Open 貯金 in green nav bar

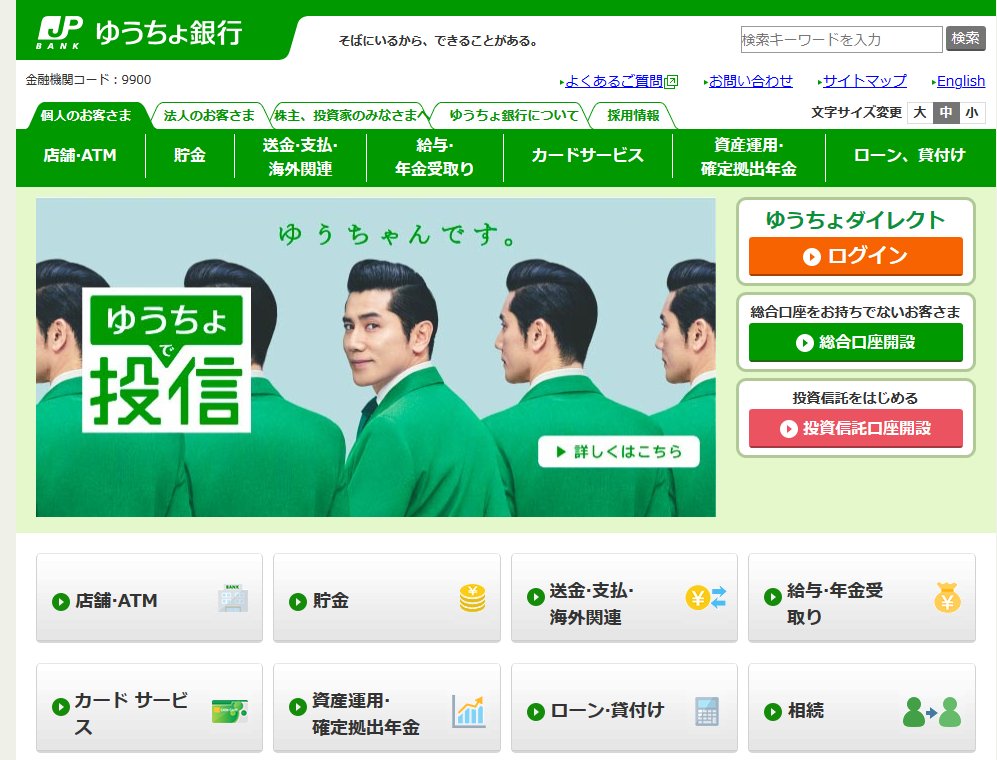tap(189, 156)
